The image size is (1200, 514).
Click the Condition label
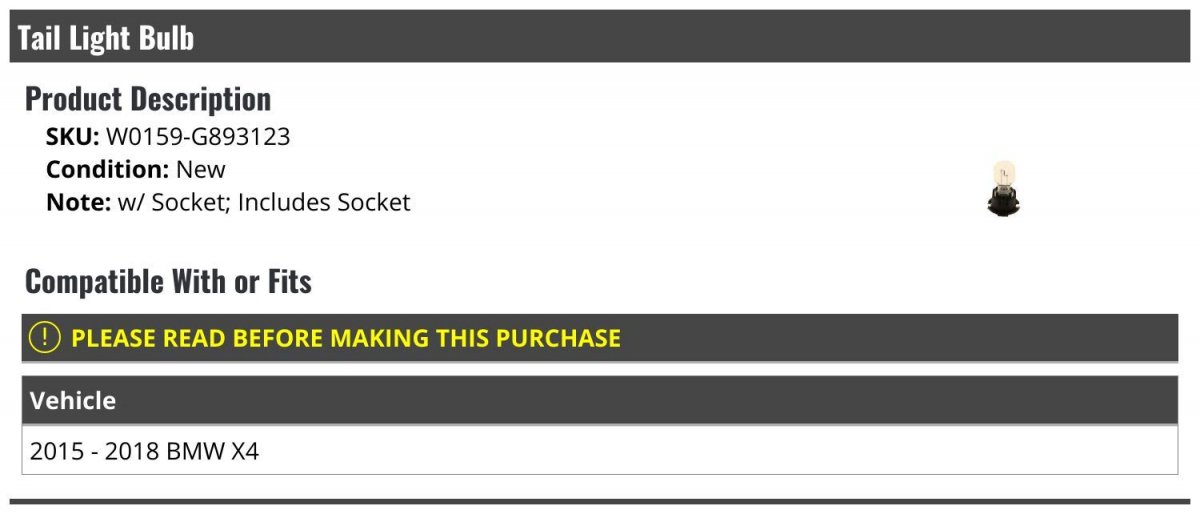(108, 169)
